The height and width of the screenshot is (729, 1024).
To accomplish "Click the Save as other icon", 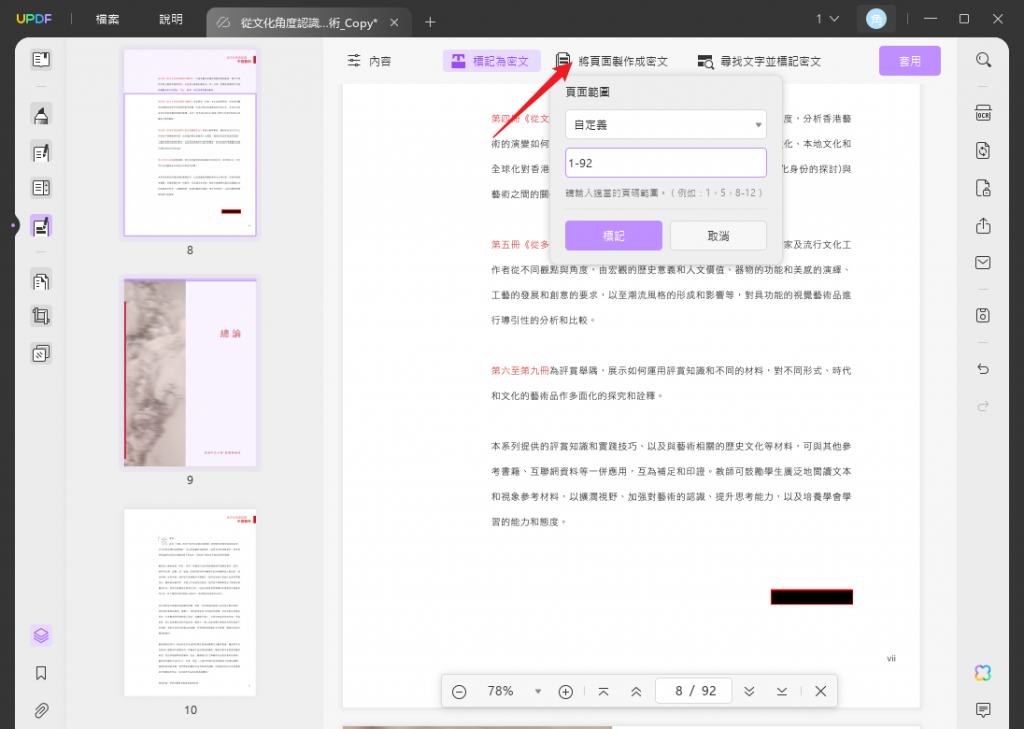I will coord(983,316).
